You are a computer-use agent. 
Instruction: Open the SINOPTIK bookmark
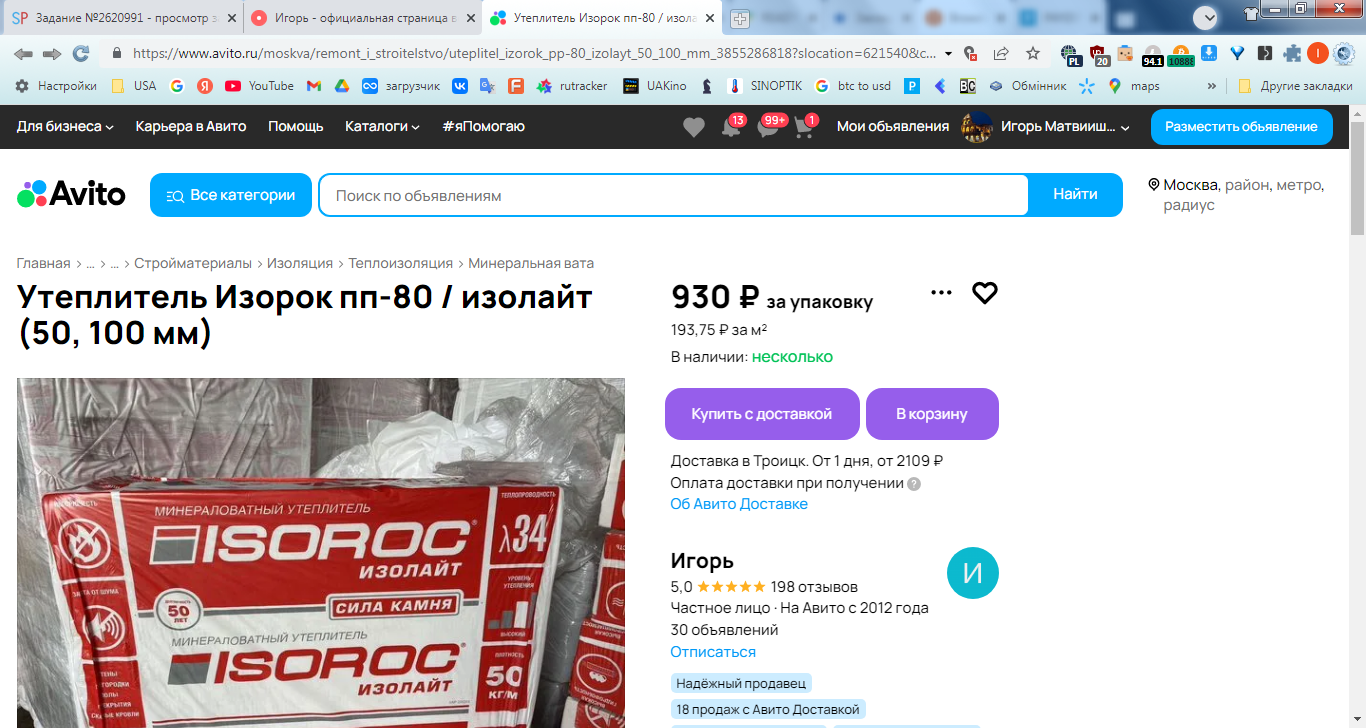[x=765, y=86]
